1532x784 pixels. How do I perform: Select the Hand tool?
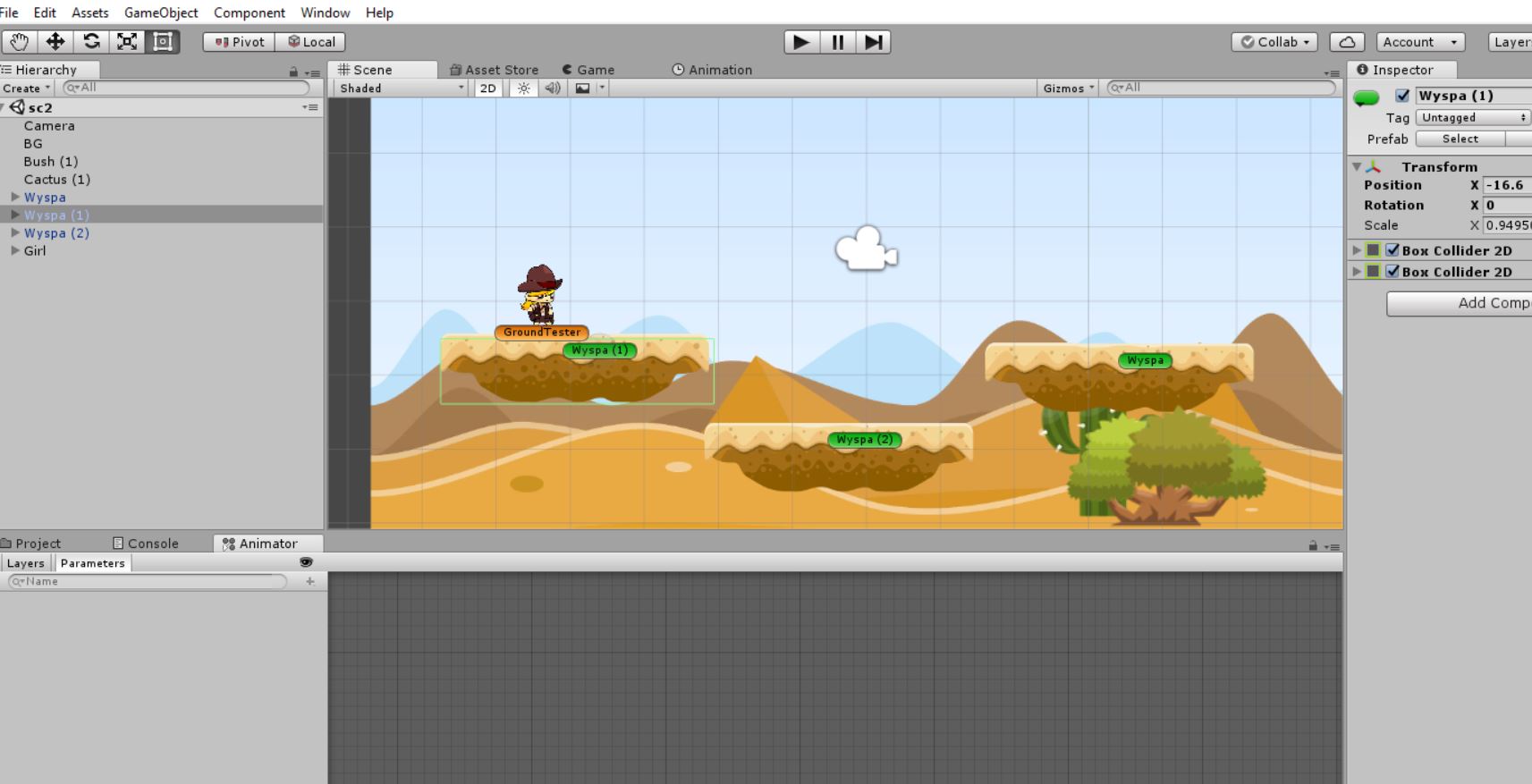[20, 42]
